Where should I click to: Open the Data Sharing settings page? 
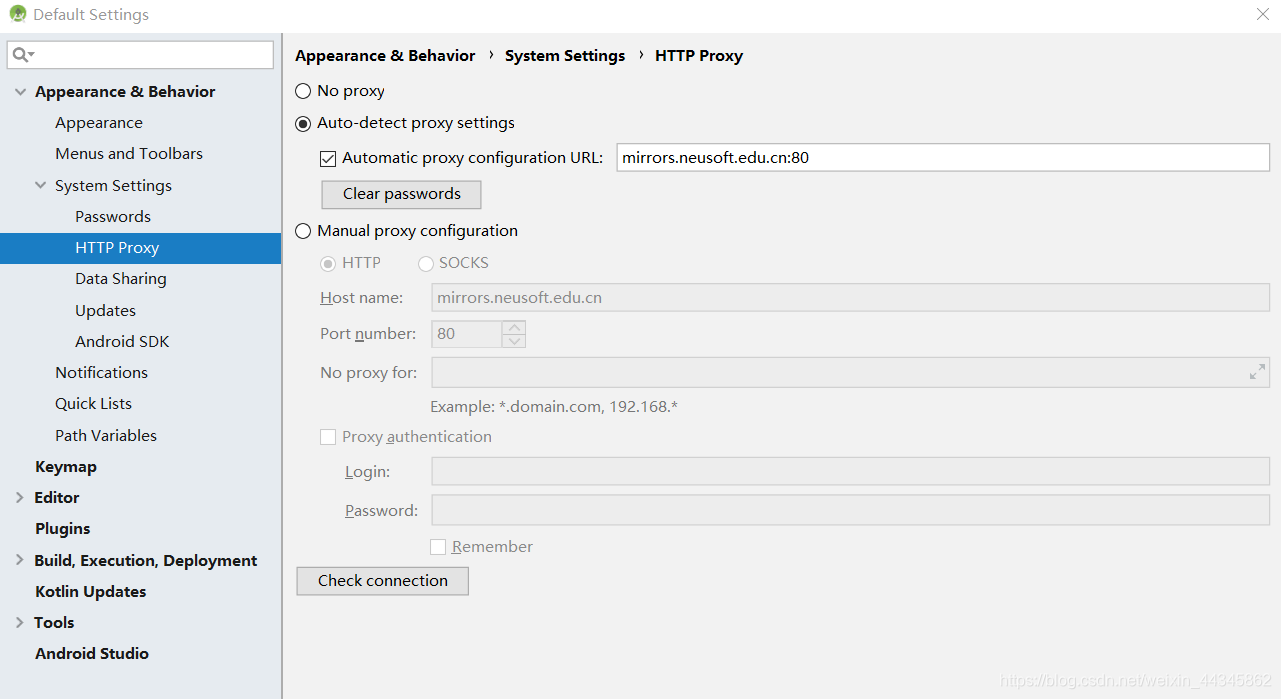(121, 279)
